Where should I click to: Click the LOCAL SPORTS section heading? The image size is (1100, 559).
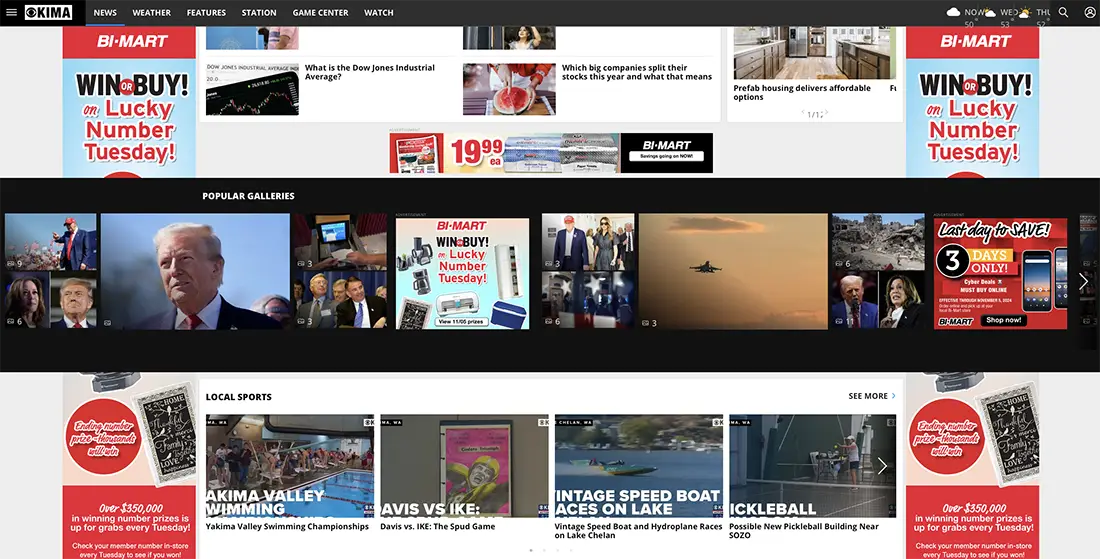[x=239, y=396]
